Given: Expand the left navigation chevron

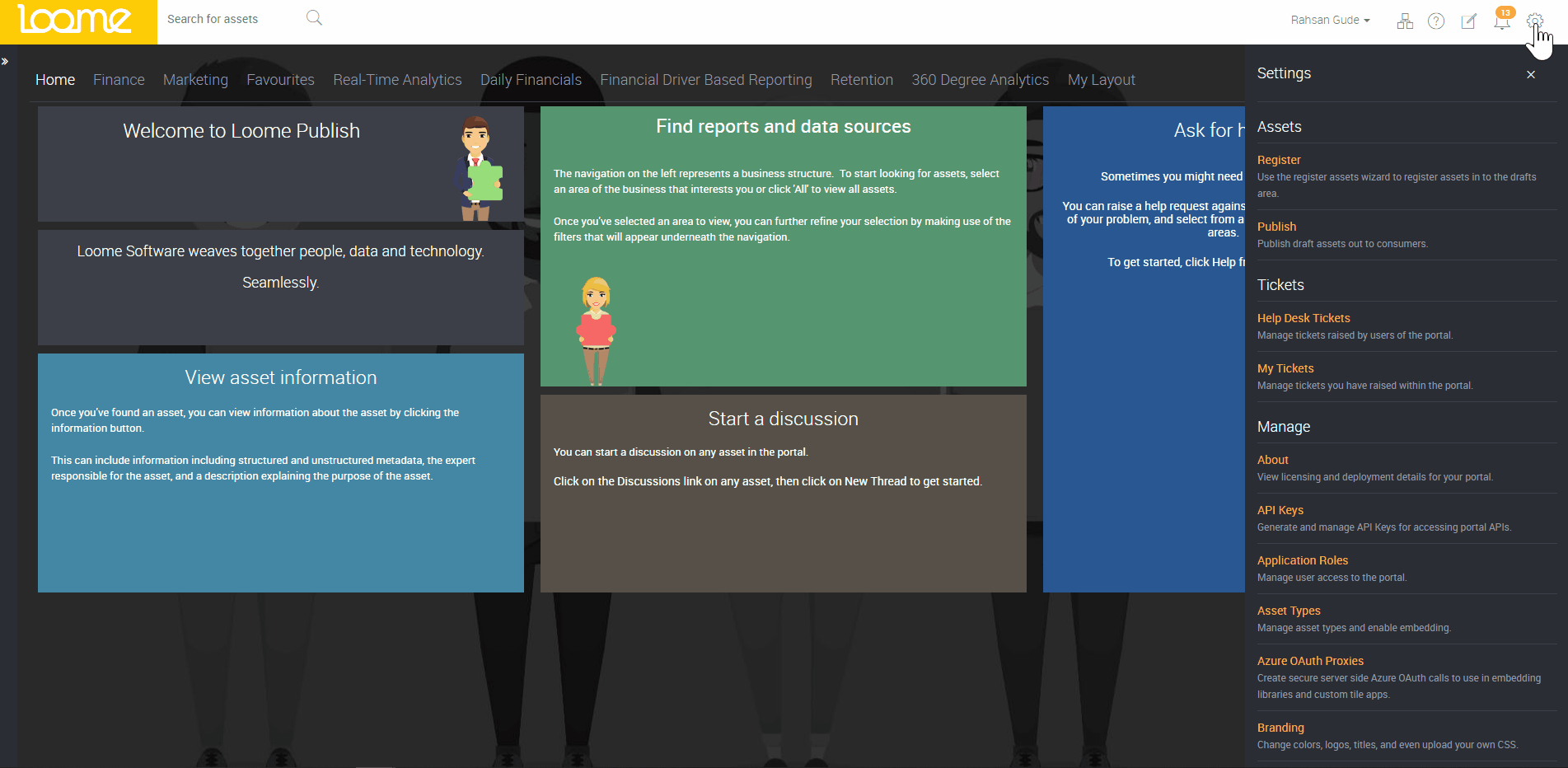Looking at the screenshot, I should pyautogui.click(x=5, y=61).
